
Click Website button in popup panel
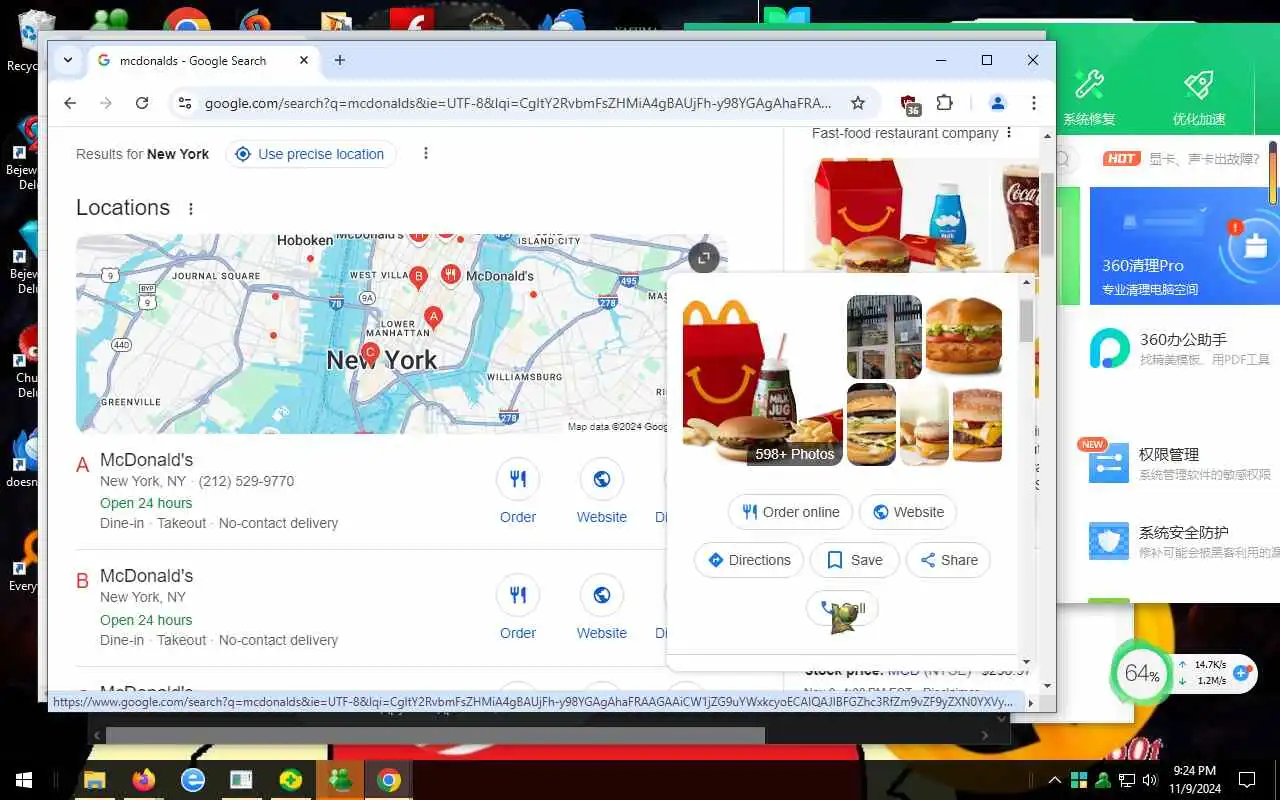pyautogui.click(x=908, y=512)
